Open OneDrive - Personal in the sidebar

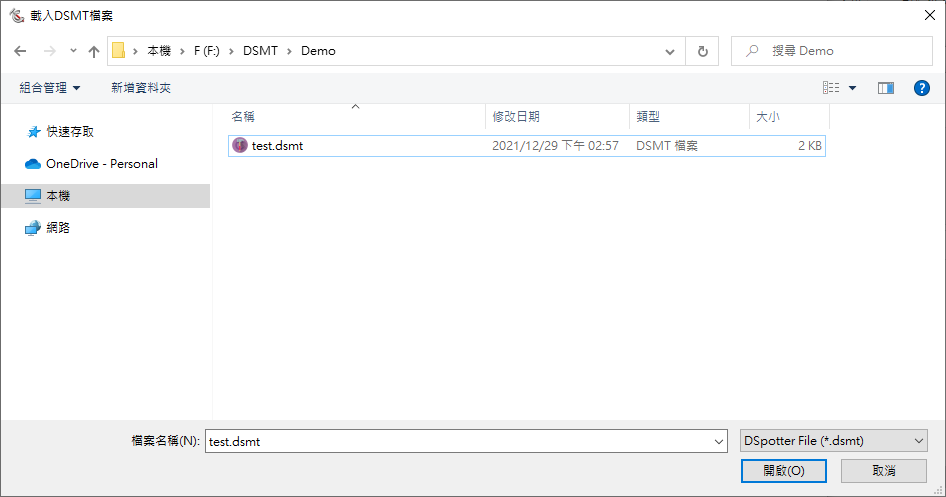pos(101,163)
